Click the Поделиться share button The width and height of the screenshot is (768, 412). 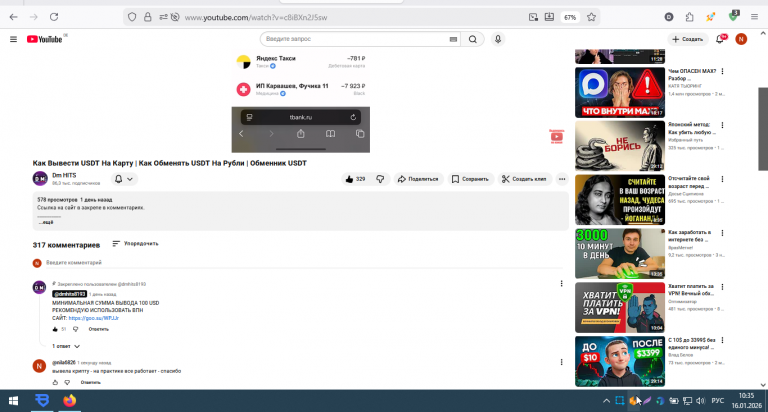(418, 179)
